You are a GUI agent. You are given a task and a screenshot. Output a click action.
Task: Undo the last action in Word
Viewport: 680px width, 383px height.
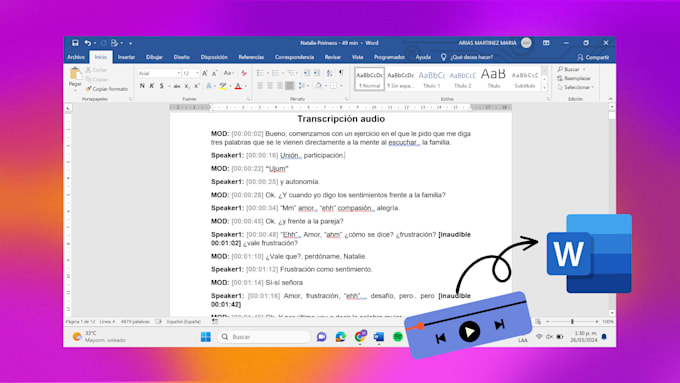88,43
